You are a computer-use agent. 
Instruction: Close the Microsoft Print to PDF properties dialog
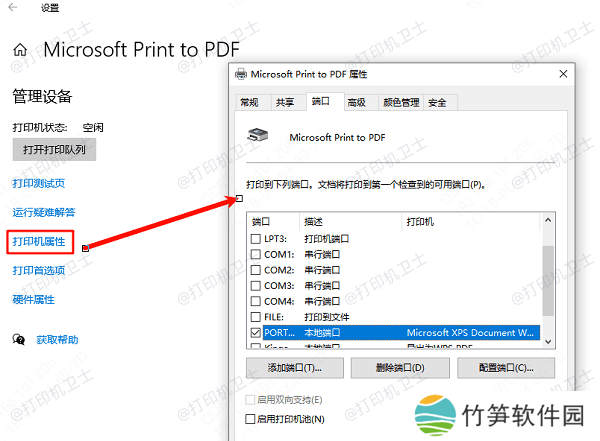563,74
